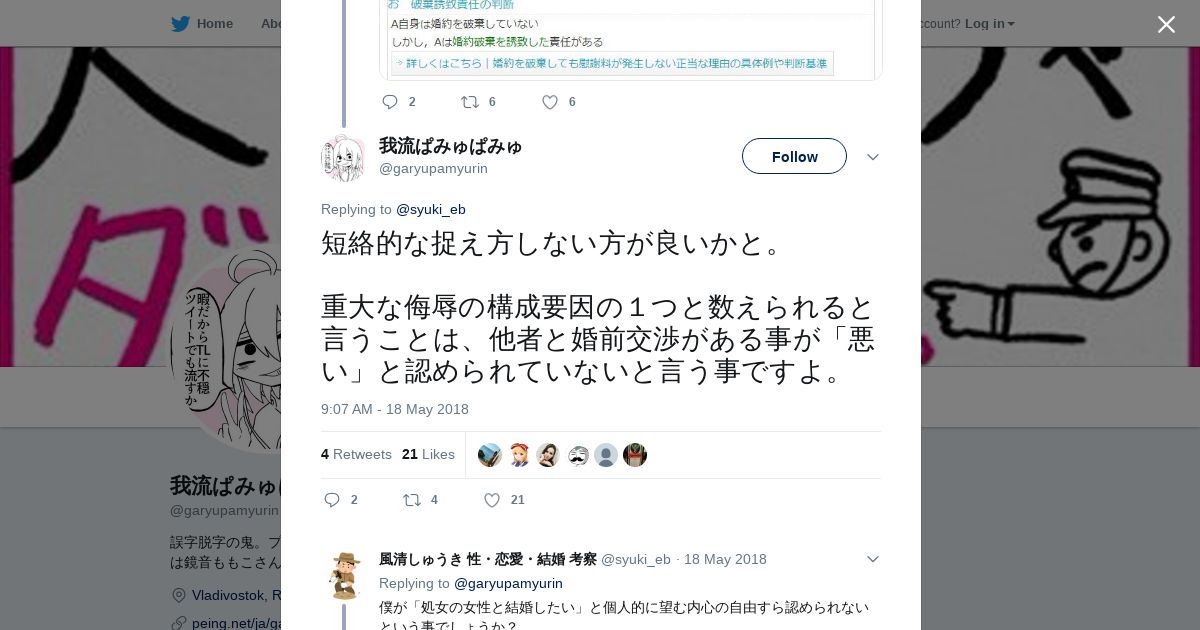
Task: Follow 我流ぱみゅぱみゅ
Action: pos(794,156)
